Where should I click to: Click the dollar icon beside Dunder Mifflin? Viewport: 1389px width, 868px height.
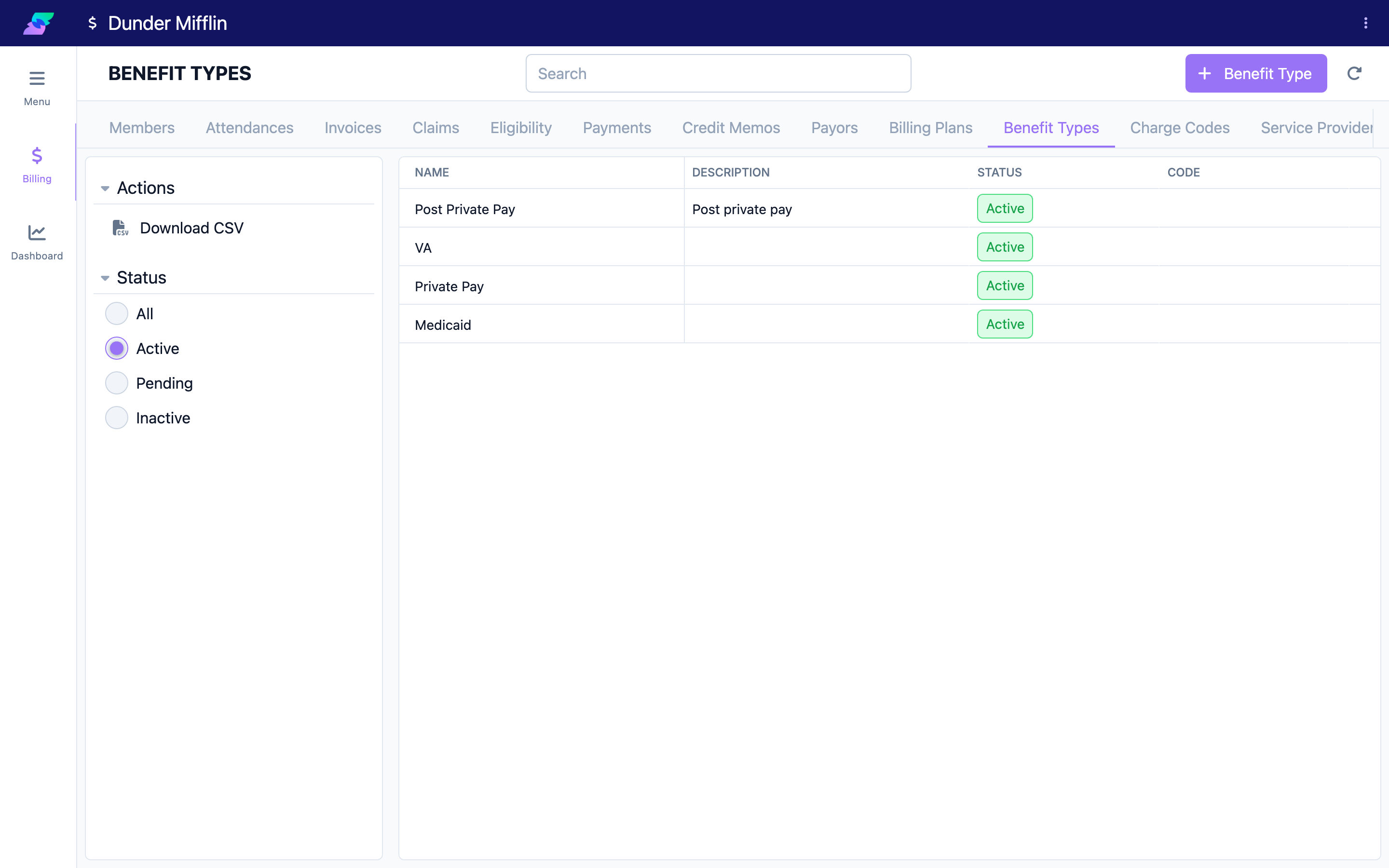(93, 23)
